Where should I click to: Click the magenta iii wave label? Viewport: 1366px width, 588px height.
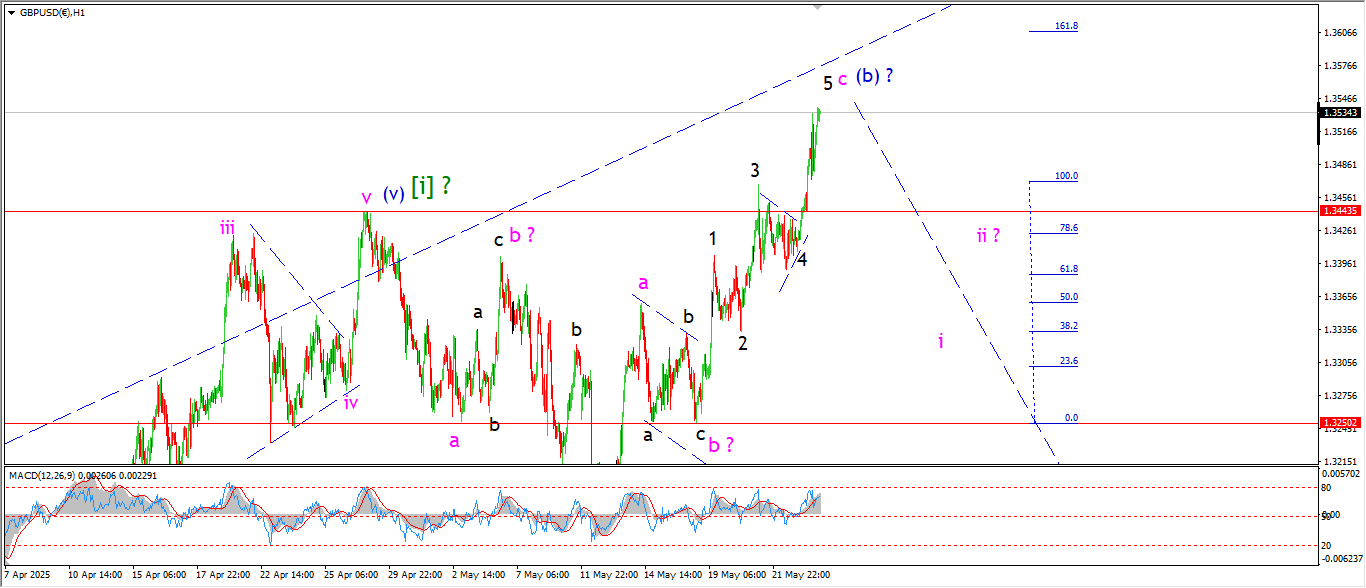click(x=228, y=228)
